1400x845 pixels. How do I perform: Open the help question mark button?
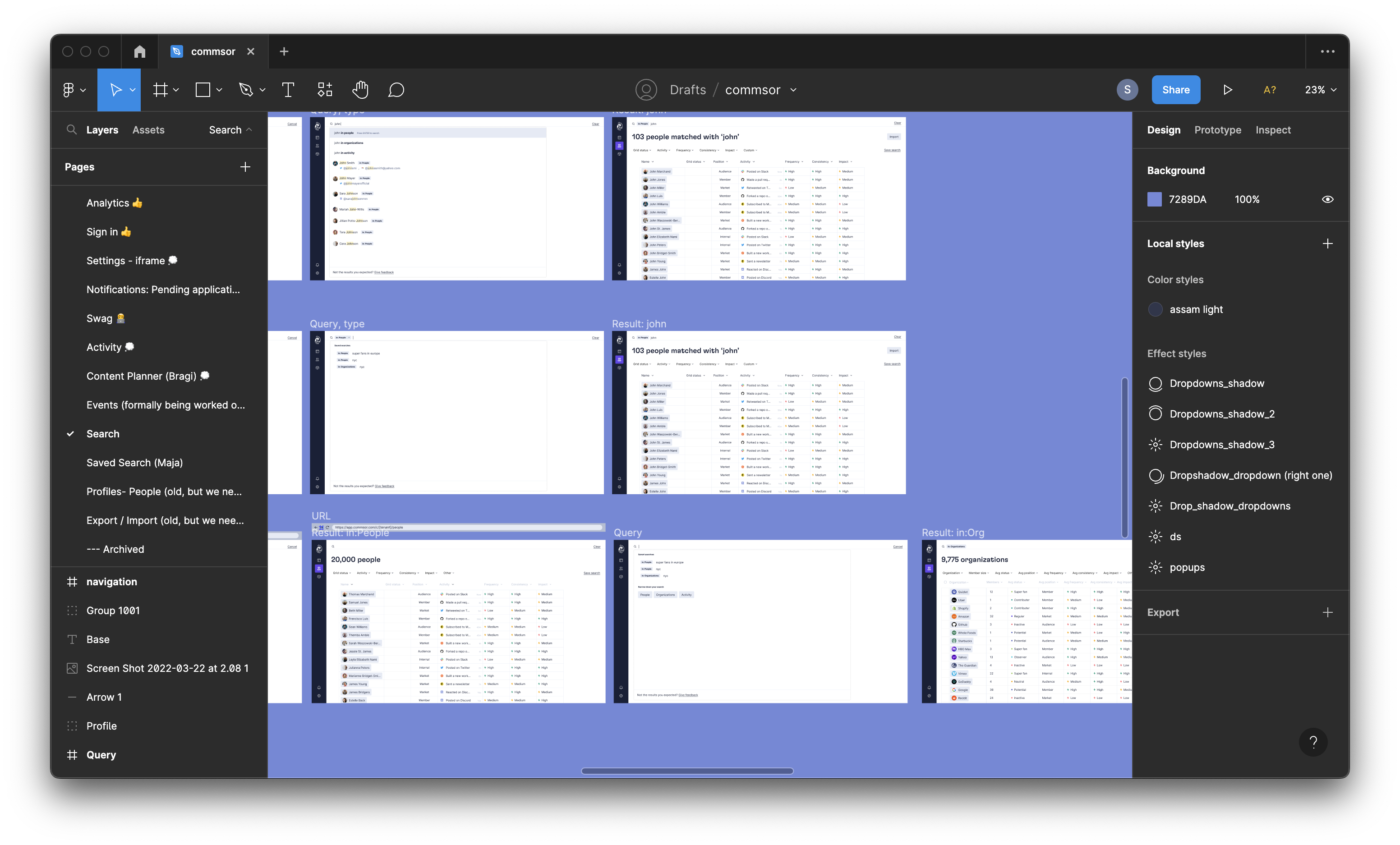click(x=1313, y=742)
